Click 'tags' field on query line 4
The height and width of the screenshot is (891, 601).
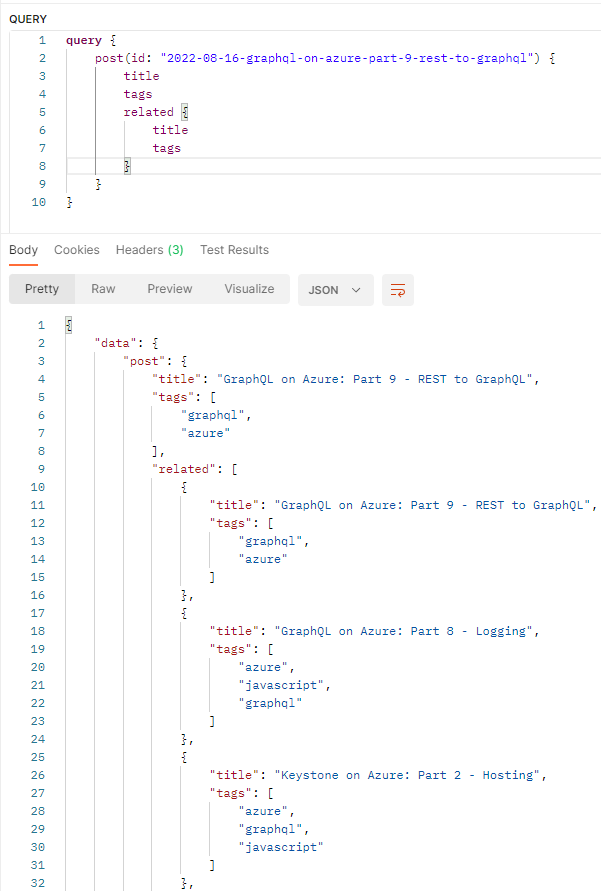(x=138, y=94)
